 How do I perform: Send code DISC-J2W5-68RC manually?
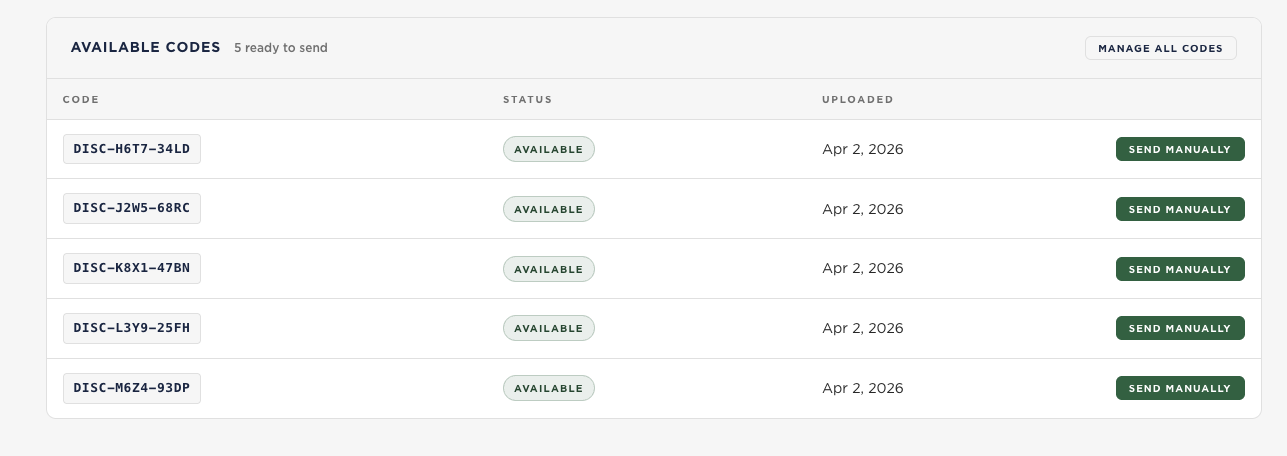[x=1180, y=209]
